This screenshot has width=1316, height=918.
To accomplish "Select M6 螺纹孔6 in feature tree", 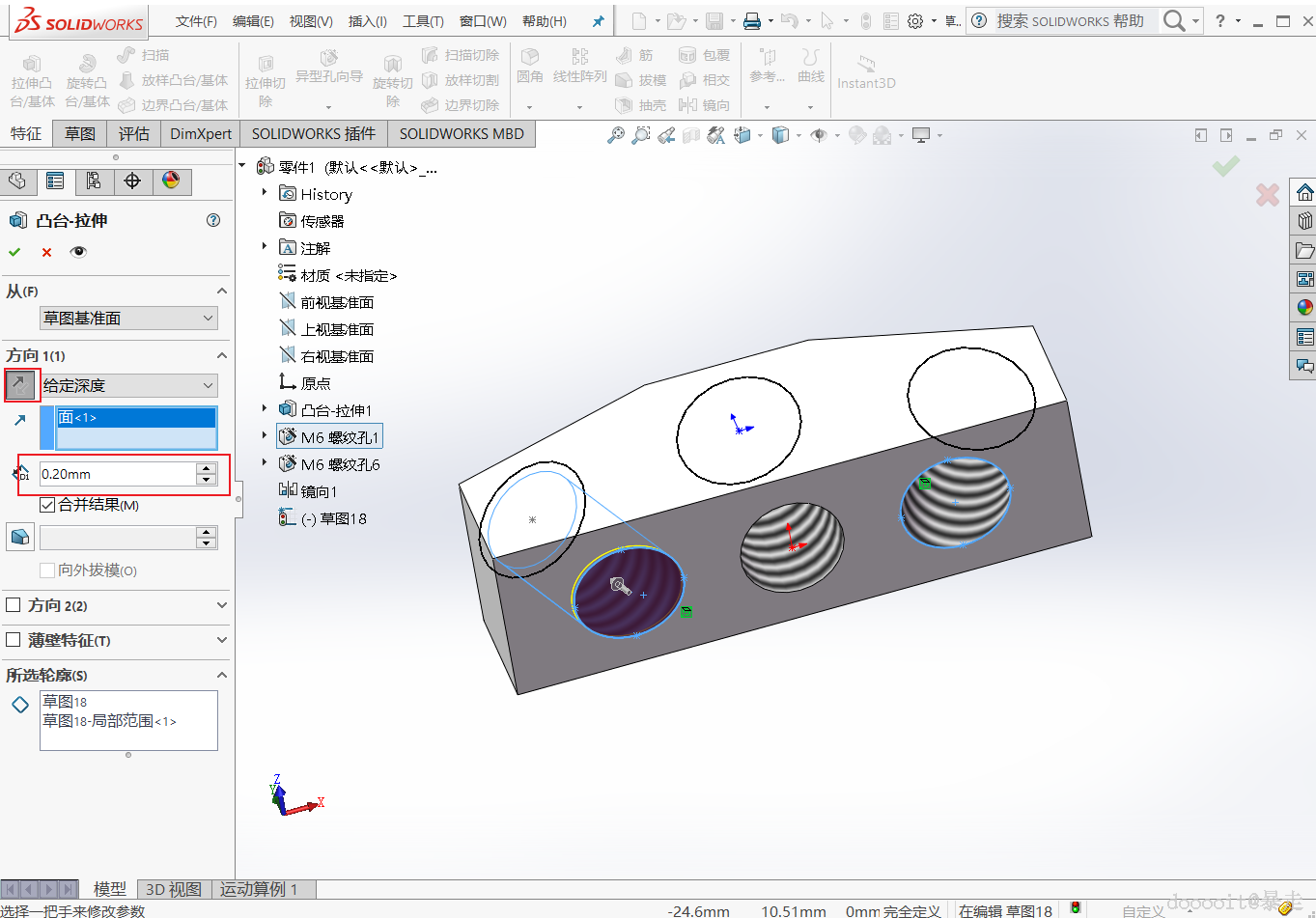I will pyautogui.click(x=340, y=464).
